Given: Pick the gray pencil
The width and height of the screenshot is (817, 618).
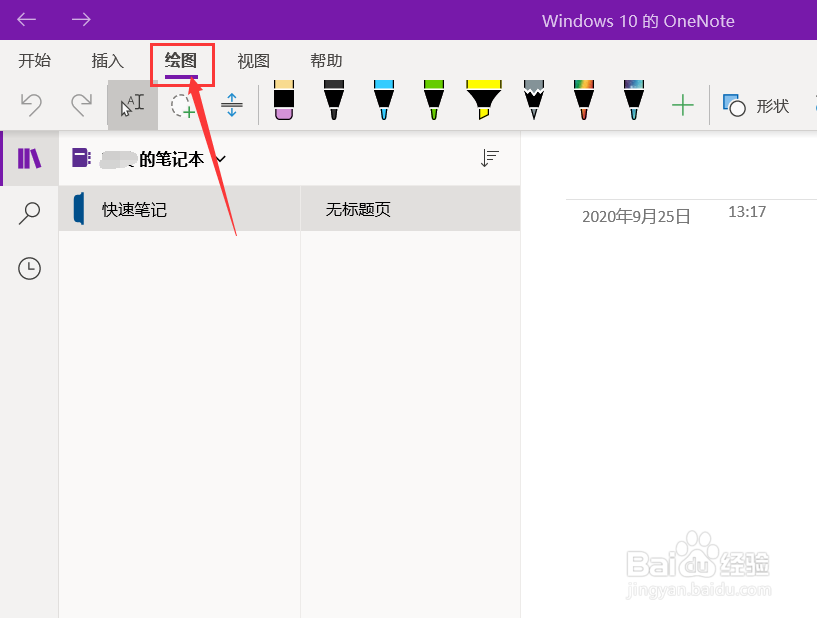Looking at the screenshot, I should pyautogui.click(x=534, y=100).
